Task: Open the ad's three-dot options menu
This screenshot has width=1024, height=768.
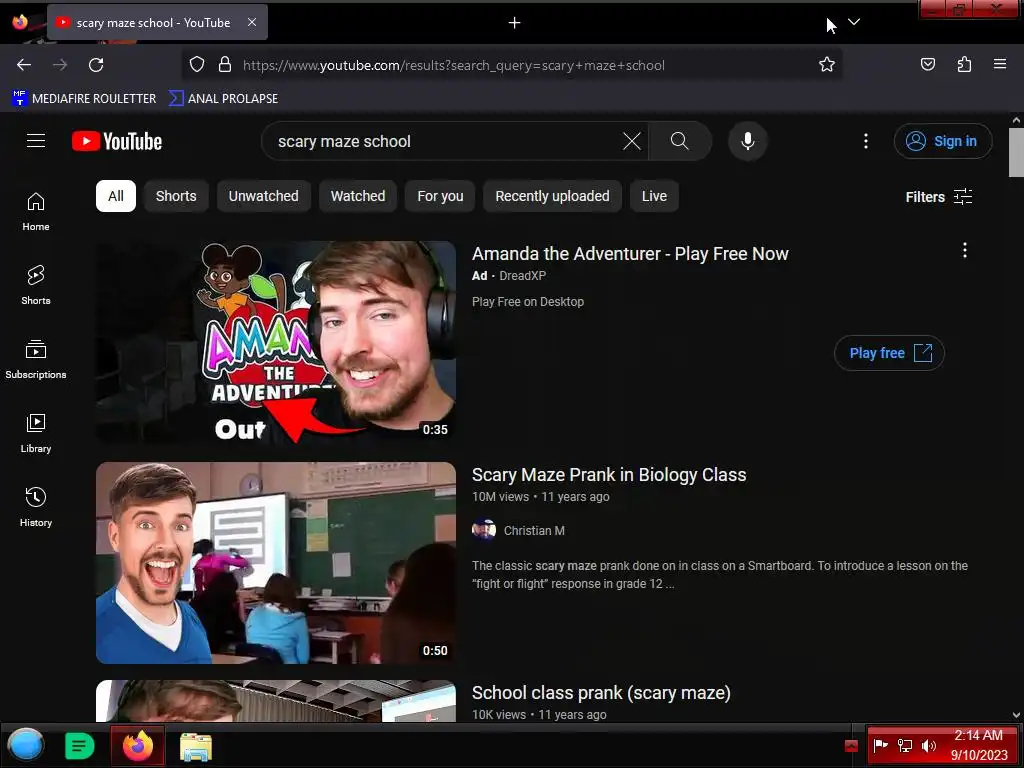Action: coord(965,250)
